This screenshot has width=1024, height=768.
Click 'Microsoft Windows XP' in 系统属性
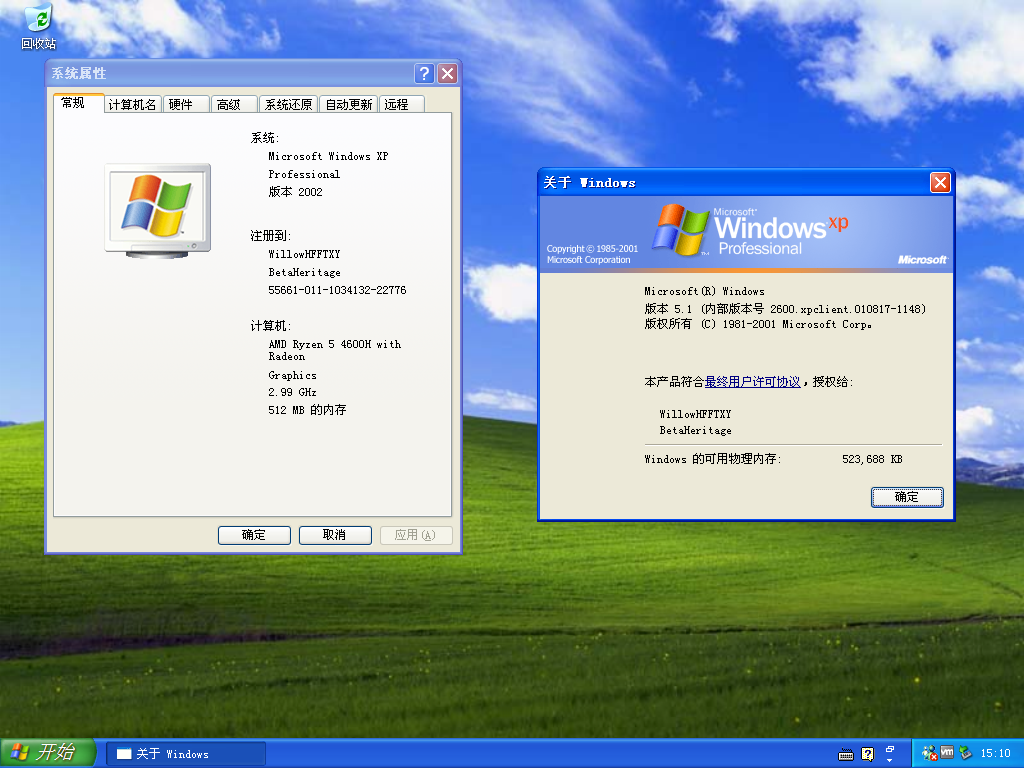click(328, 156)
